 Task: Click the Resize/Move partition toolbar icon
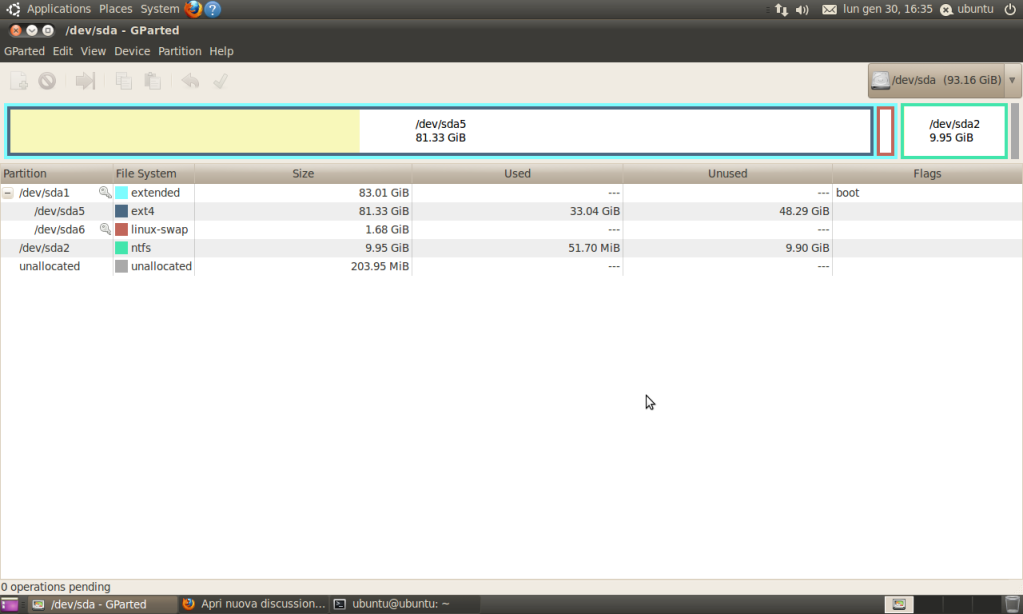(85, 81)
